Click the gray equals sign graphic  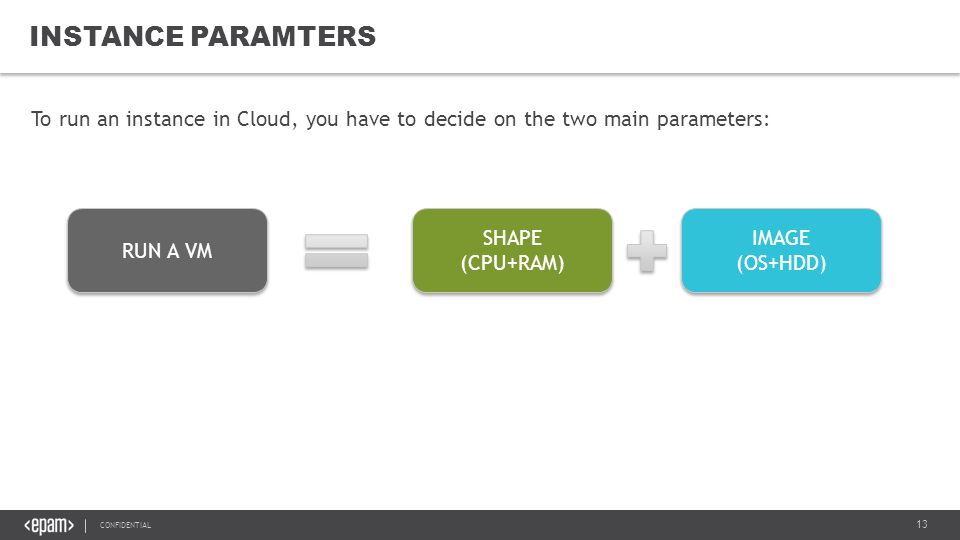[x=337, y=251]
